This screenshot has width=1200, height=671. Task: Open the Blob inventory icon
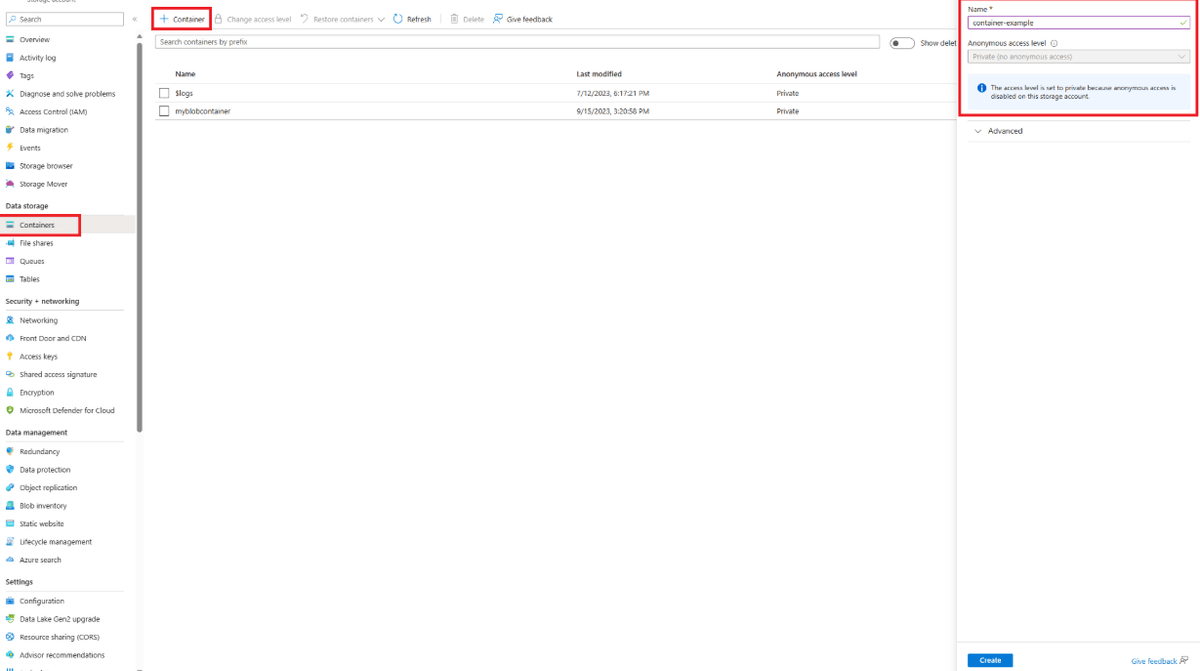coord(10,505)
